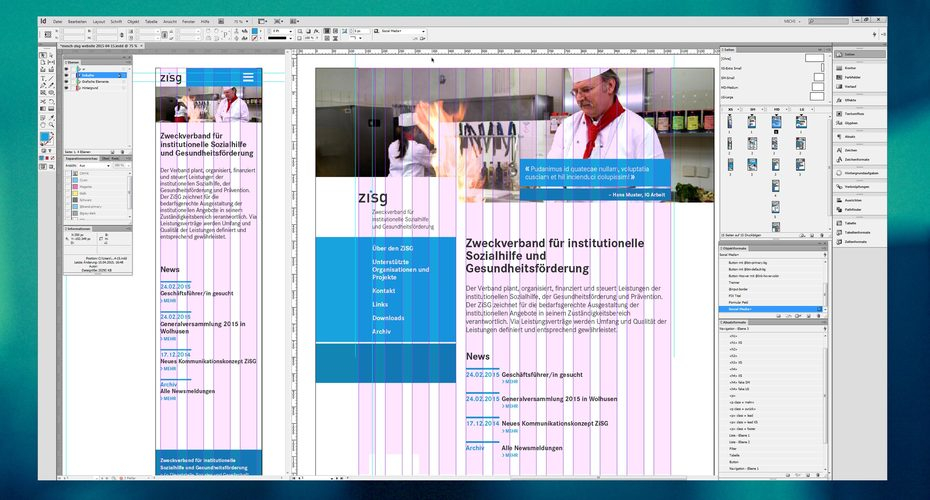Switch to the Separationsvorschau tab
Viewport: 930px width, 500px height.
[x=82, y=158]
